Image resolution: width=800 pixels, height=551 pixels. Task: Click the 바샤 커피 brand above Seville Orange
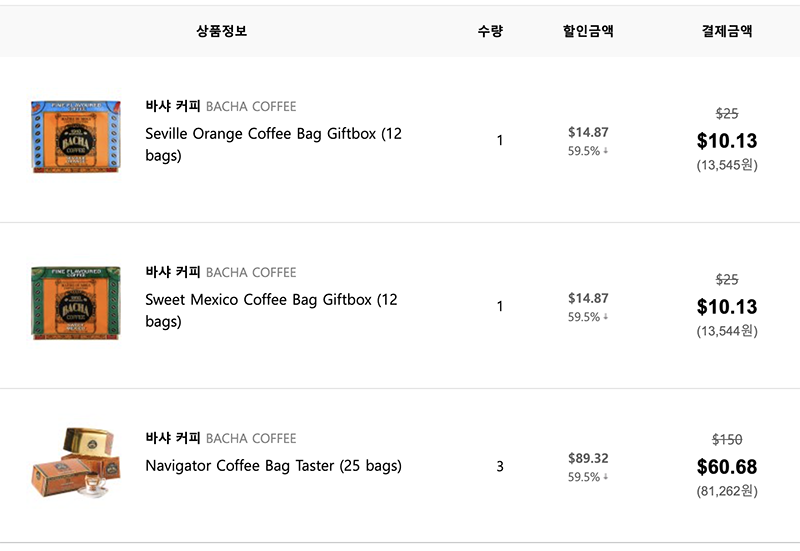pyautogui.click(x=173, y=106)
